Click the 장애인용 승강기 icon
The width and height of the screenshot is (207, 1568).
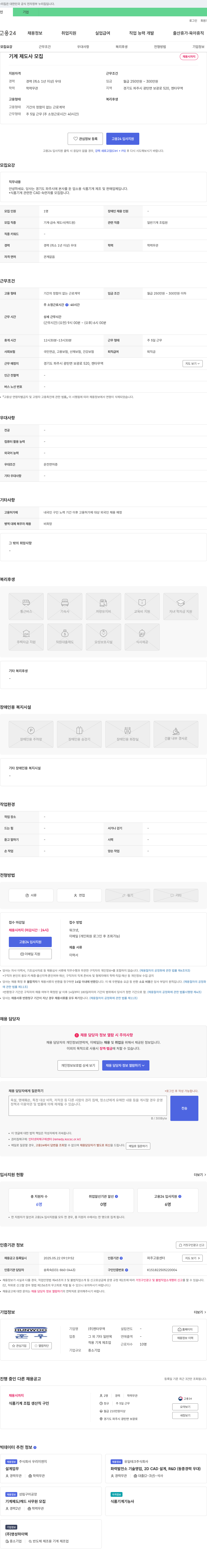pos(79,734)
